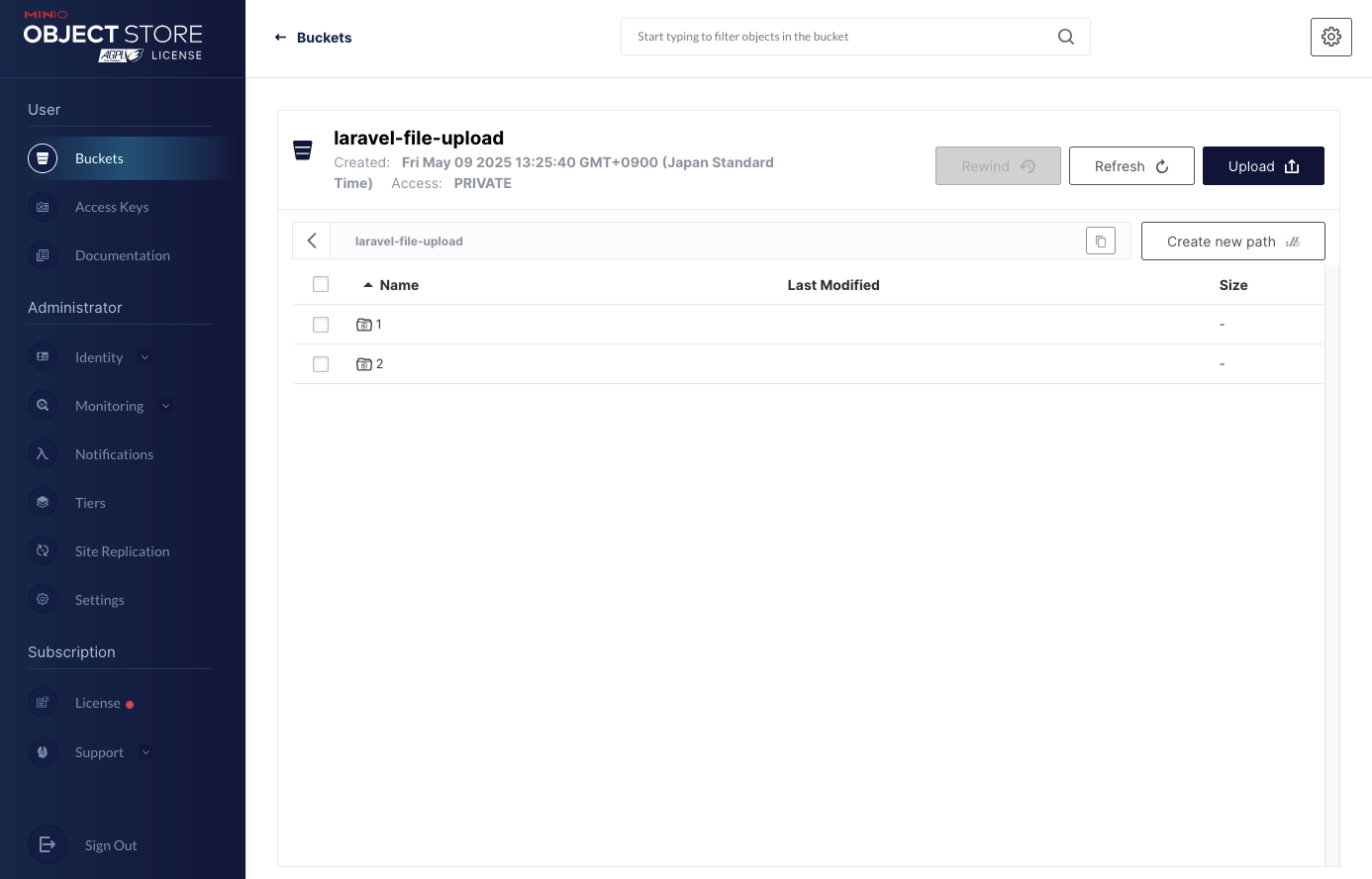Click the AGPL LICENSE badge
The width and height of the screenshot is (1372, 879).
click(150, 55)
